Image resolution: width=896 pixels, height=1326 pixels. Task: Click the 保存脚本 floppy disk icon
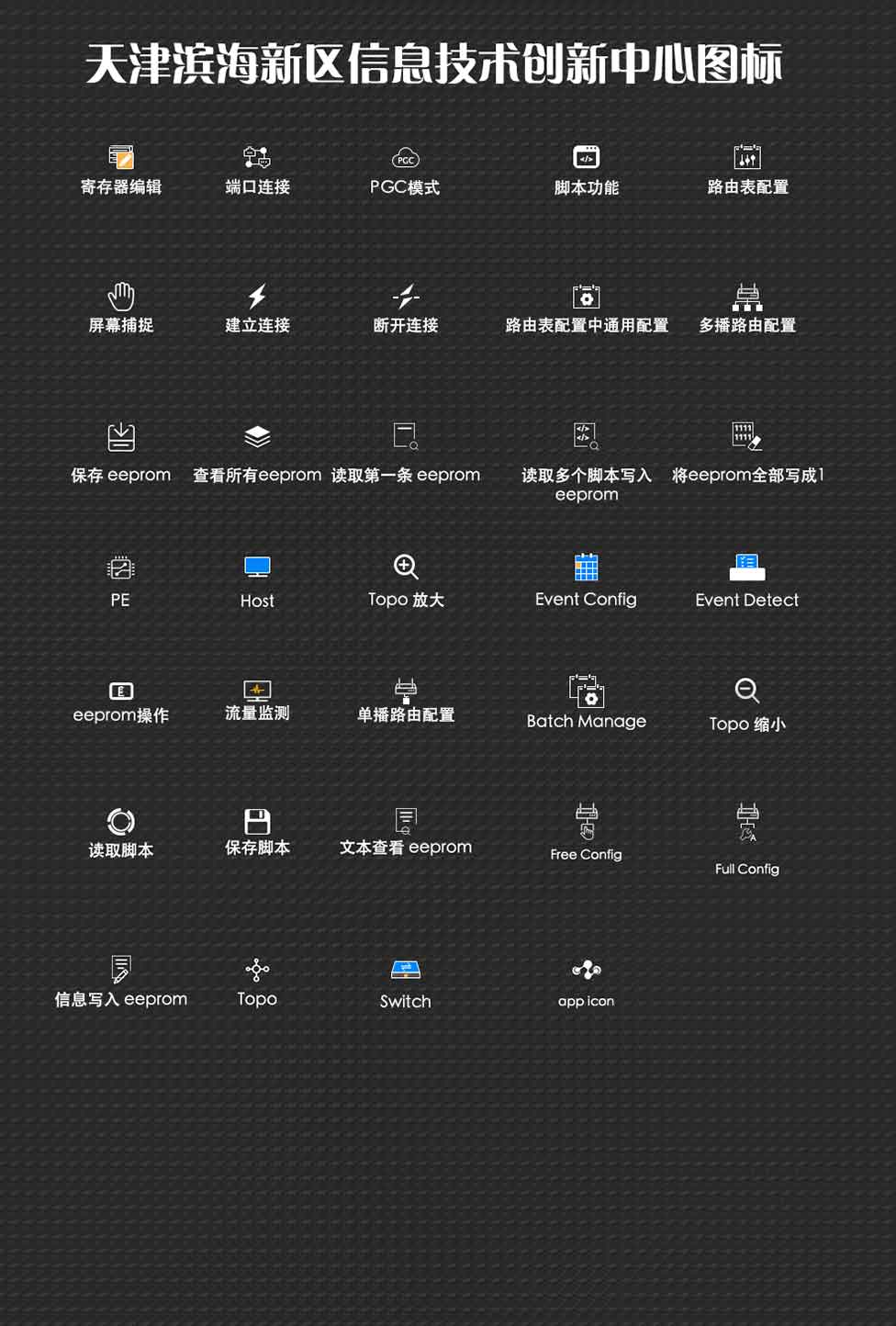pyautogui.click(x=257, y=821)
